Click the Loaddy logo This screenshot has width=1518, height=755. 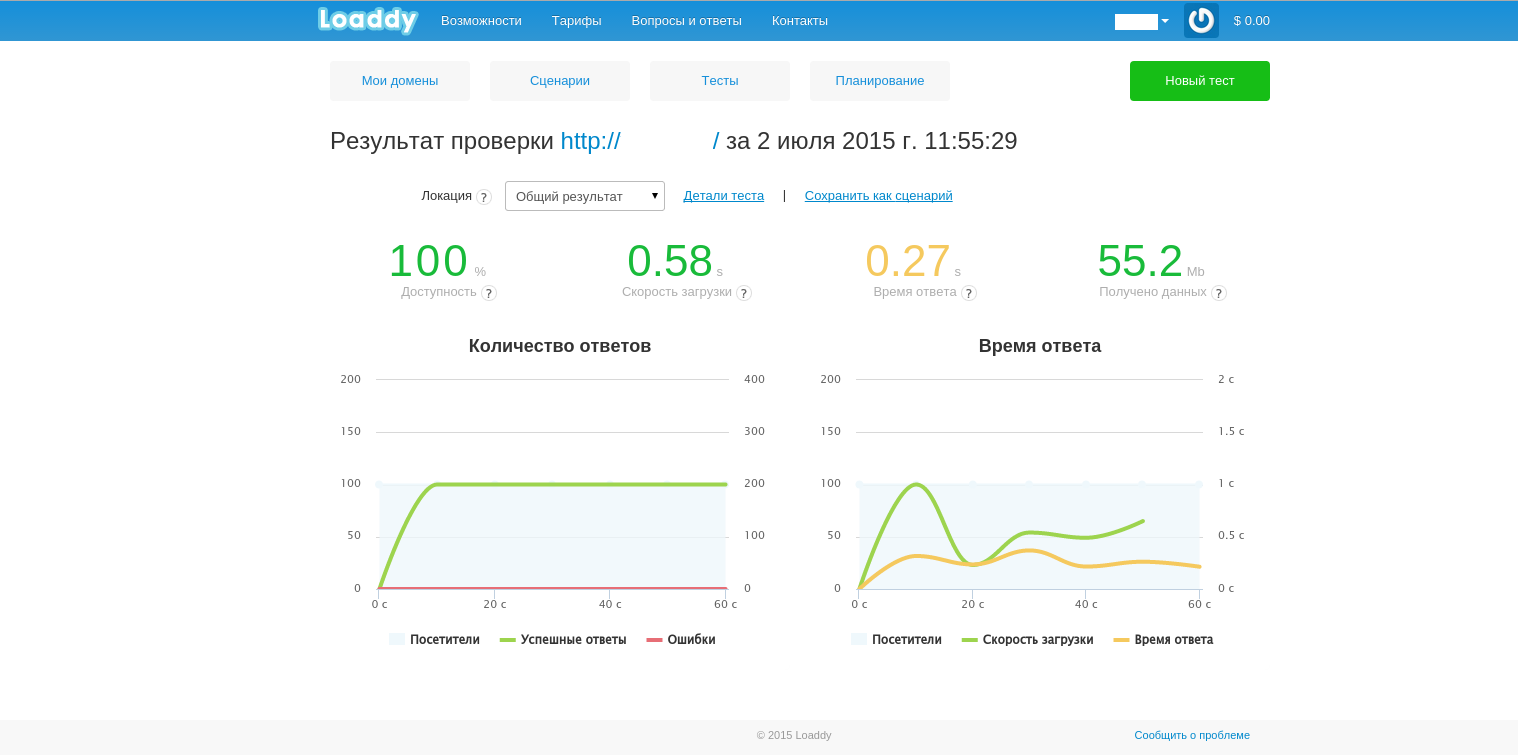tap(367, 20)
